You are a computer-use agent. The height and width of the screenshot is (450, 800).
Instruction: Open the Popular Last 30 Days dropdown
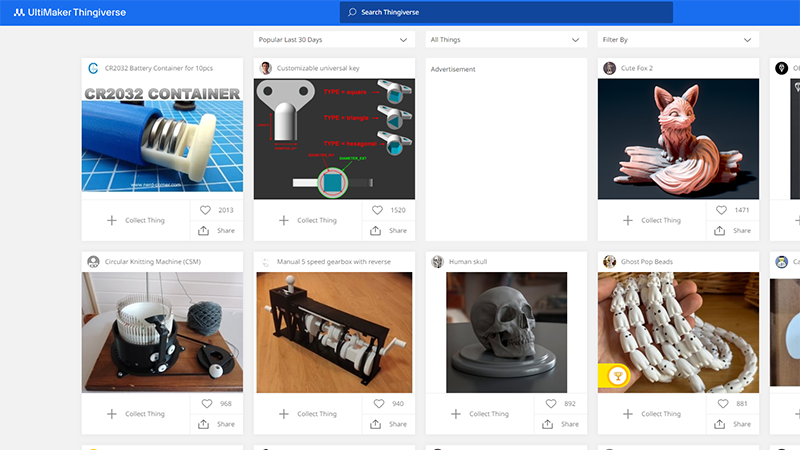(x=334, y=39)
